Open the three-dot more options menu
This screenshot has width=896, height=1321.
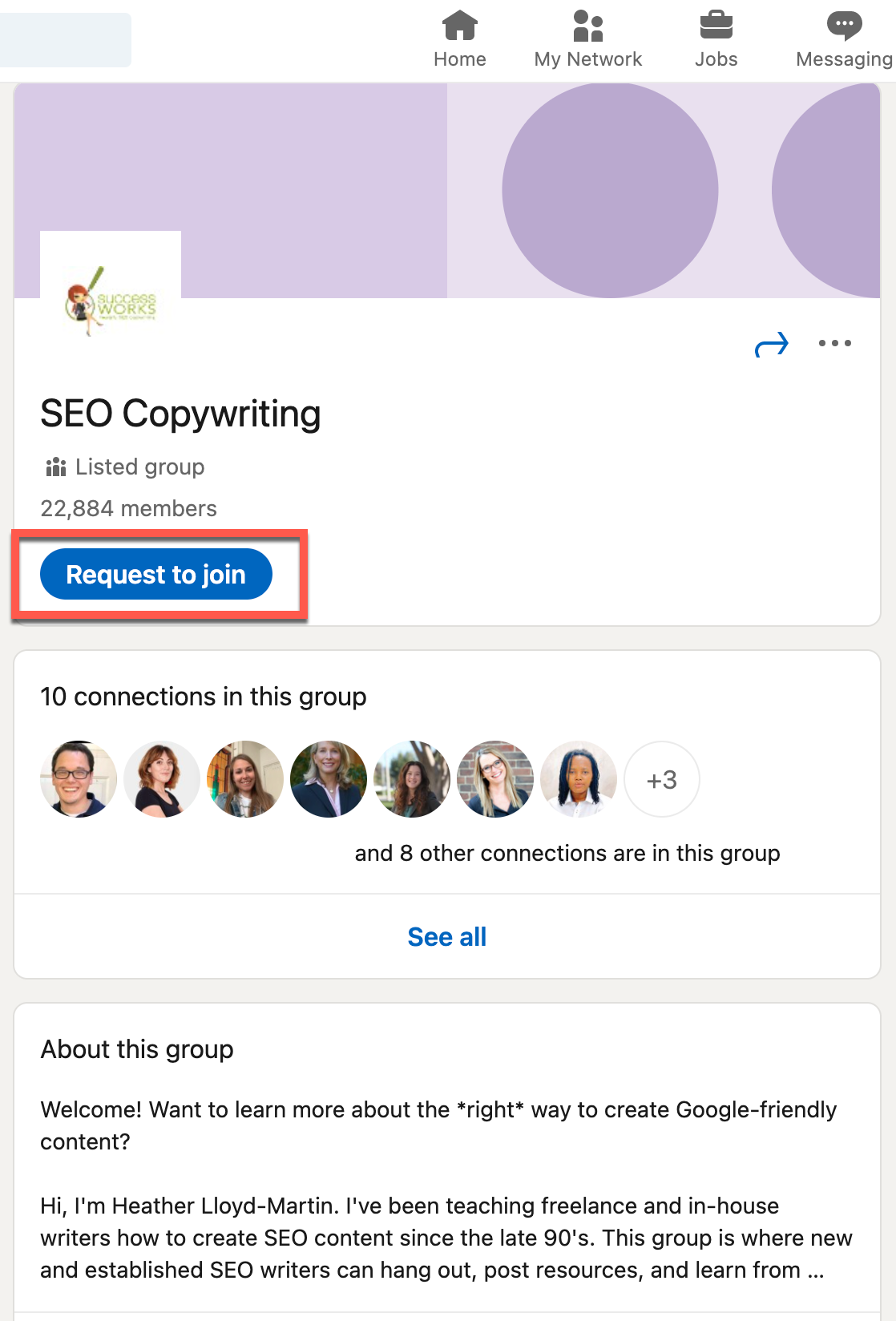[834, 344]
